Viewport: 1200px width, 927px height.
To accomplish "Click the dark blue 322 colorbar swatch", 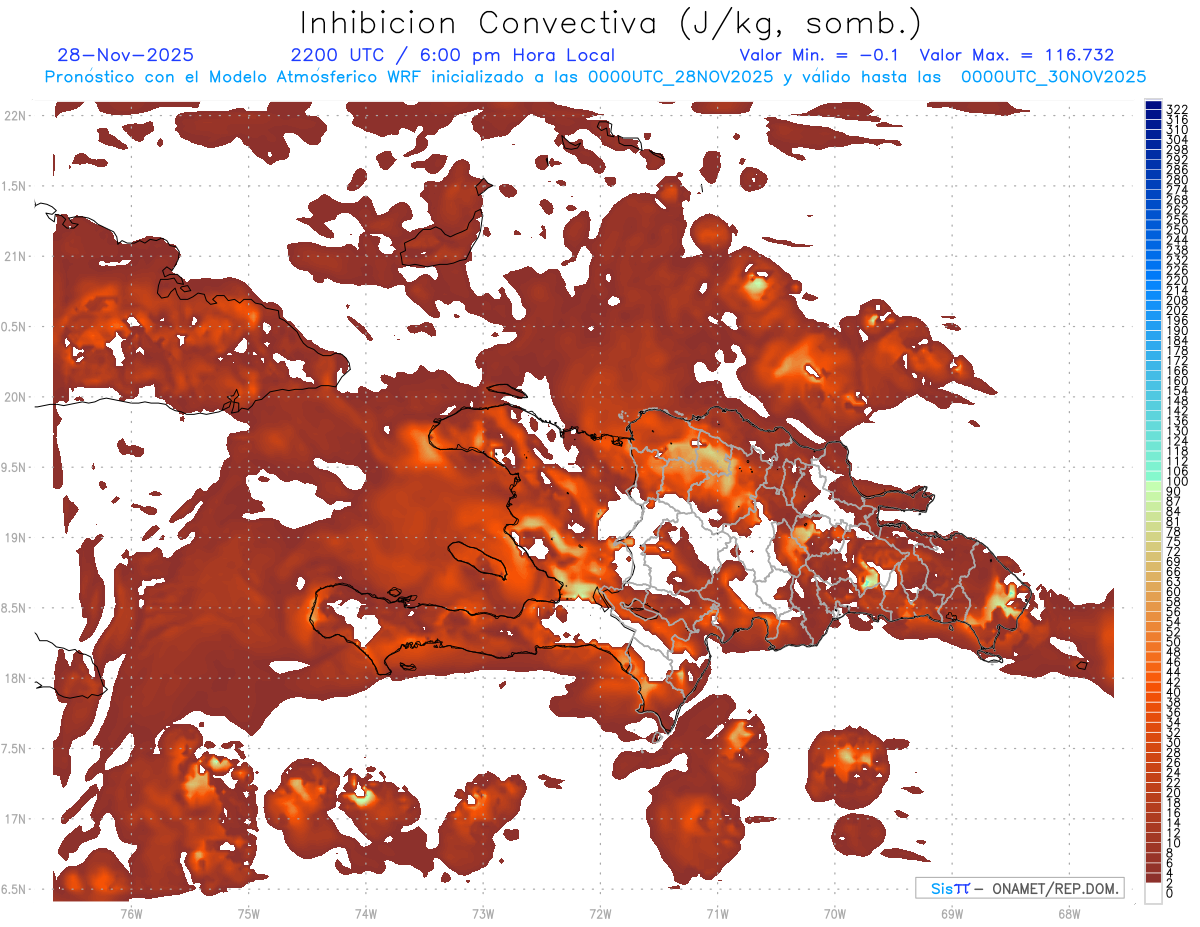I will (x=1154, y=107).
